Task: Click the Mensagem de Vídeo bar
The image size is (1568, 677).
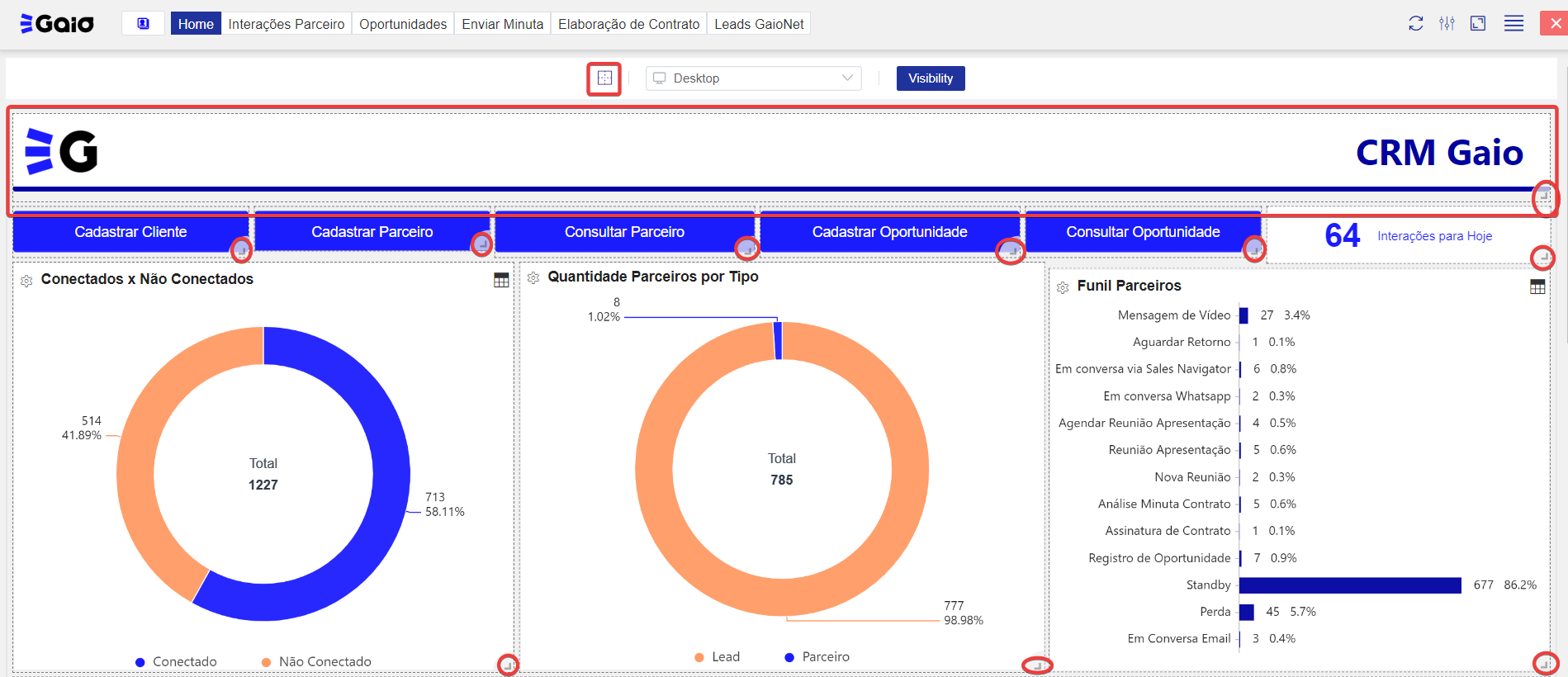Action: pos(1244,315)
